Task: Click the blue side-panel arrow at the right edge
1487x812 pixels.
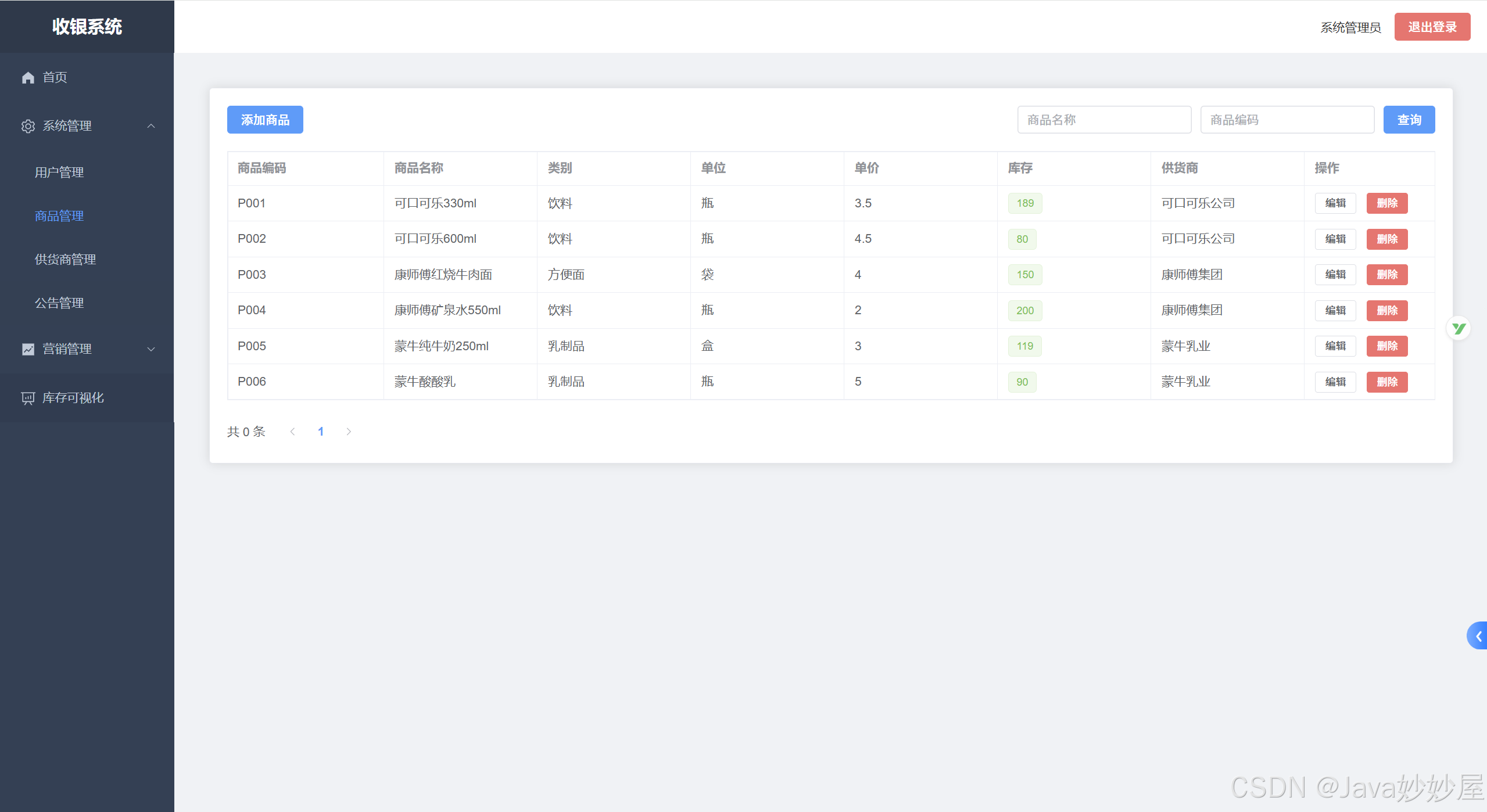Action: point(1478,636)
